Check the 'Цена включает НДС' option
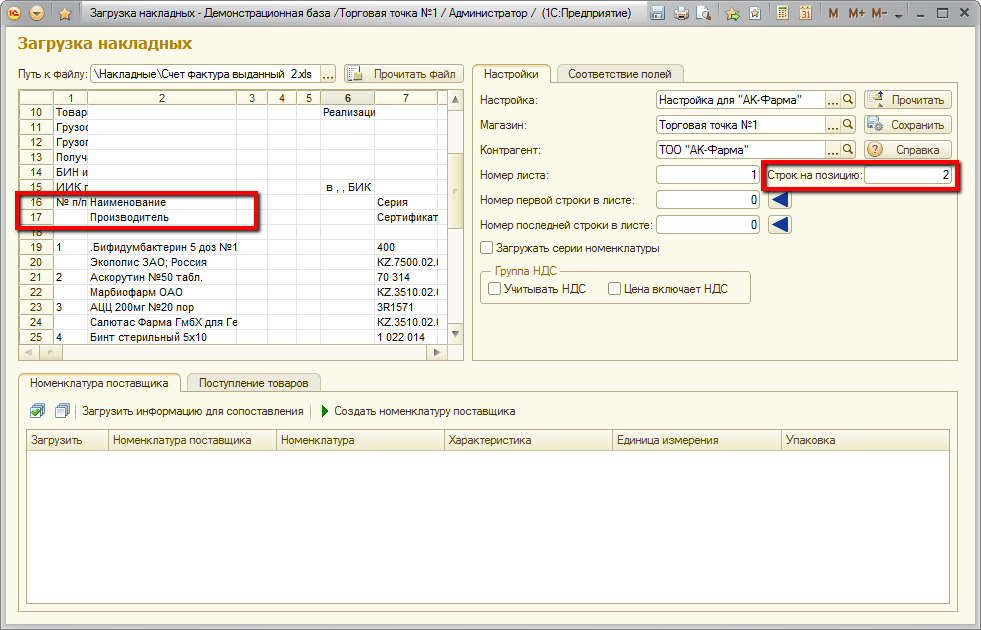The image size is (981, 630). pyautogui.click(x=614, y=289)
